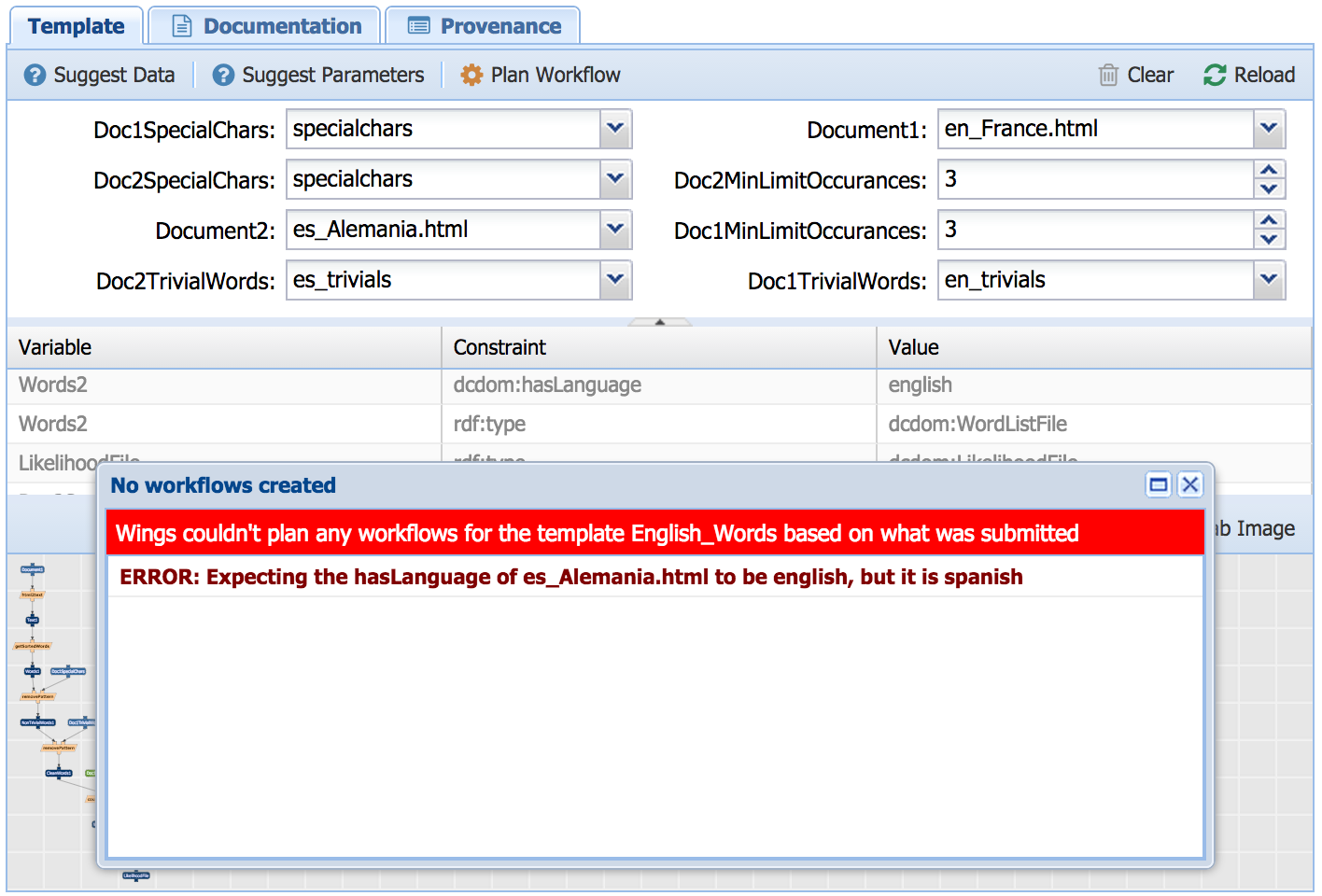Click the Documentation tab page icon
1322x896 pixels.
click(182, 26)
